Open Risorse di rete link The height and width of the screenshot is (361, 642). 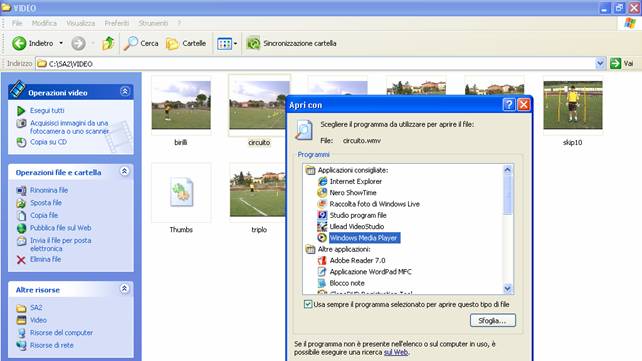pyautogui.click(x=52, y=345)
